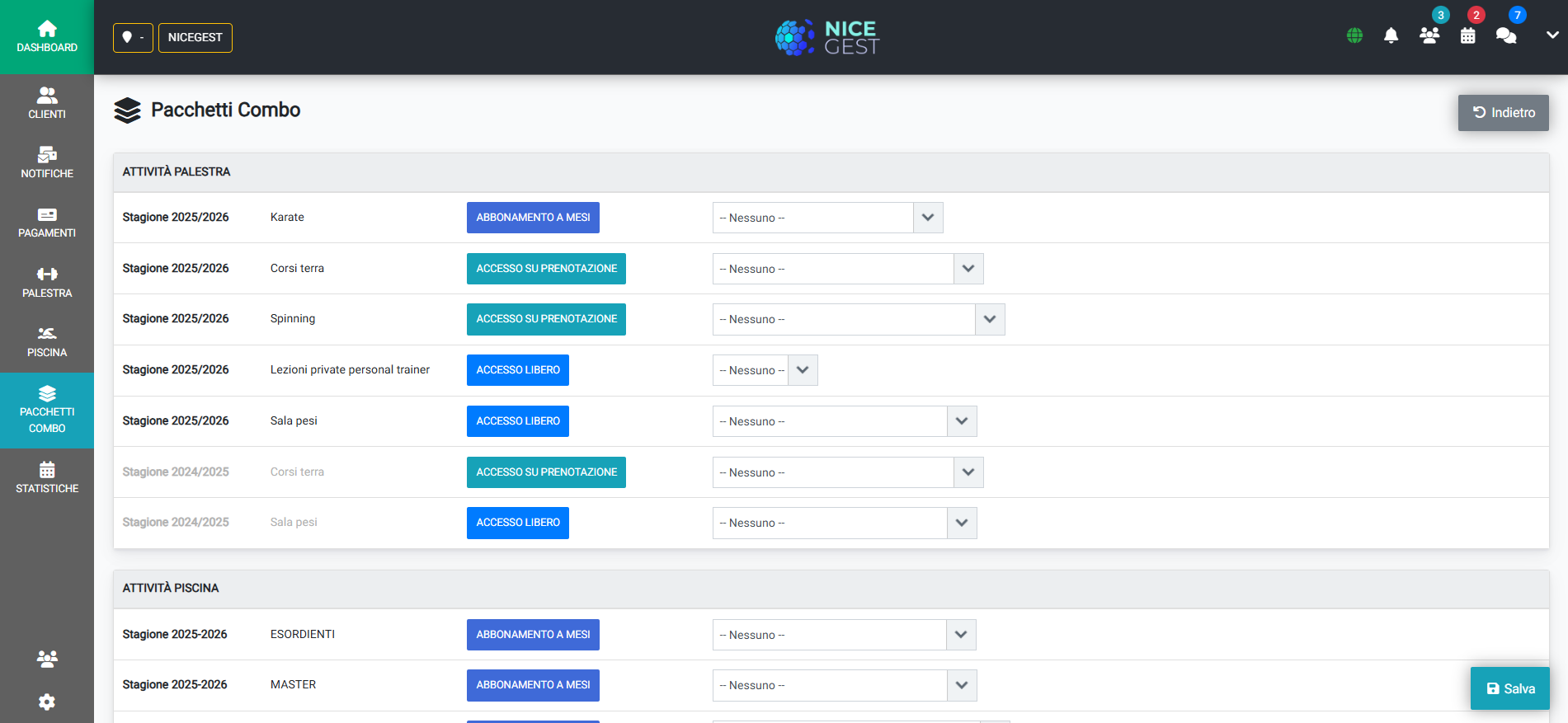
Task: Go back with the Indietro button
Action: pyautogui.click(x=1503, y=113)
